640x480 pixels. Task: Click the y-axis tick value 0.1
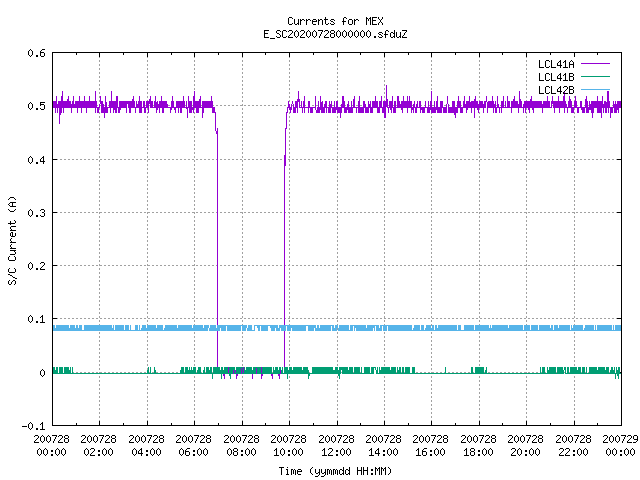coord(36,319)
